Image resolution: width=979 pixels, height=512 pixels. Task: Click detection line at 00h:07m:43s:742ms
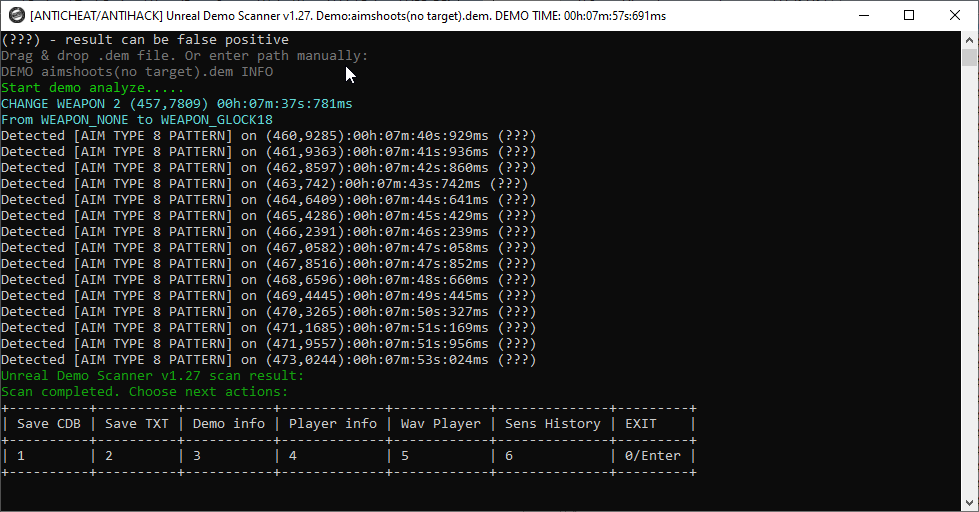point(265,184)
